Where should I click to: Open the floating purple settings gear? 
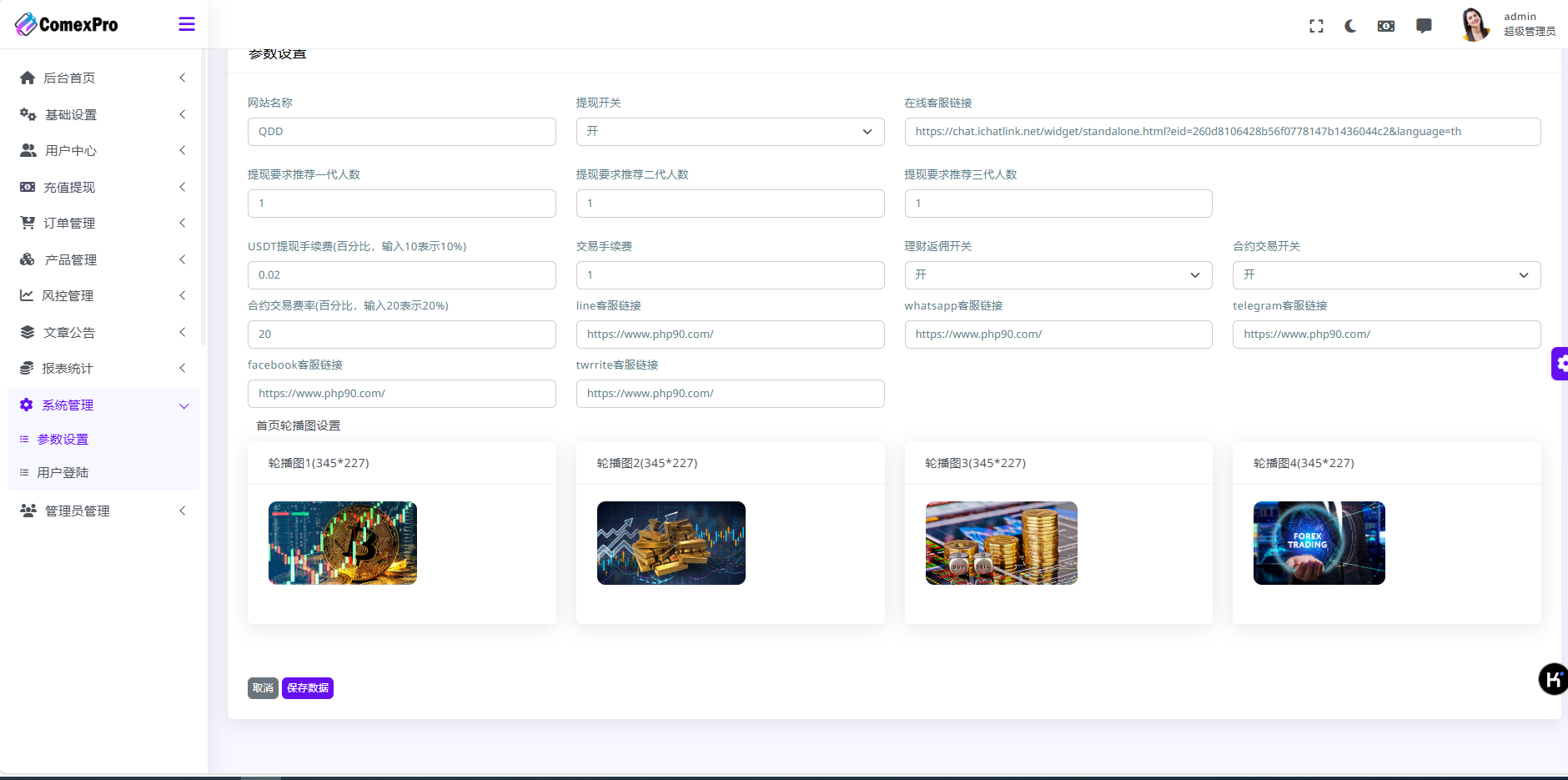[x=1560, y=364]
